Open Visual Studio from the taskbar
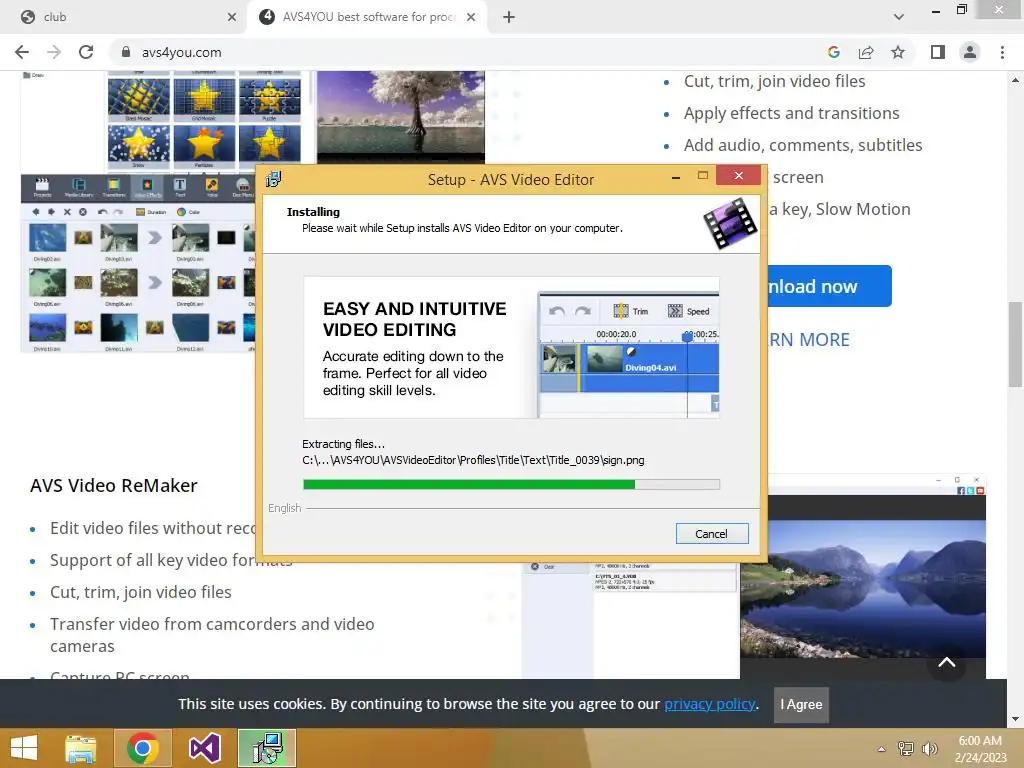Image resolution: width=1024 pixels, height=768 pixels. pyautogui.click(x=205, y=748)
